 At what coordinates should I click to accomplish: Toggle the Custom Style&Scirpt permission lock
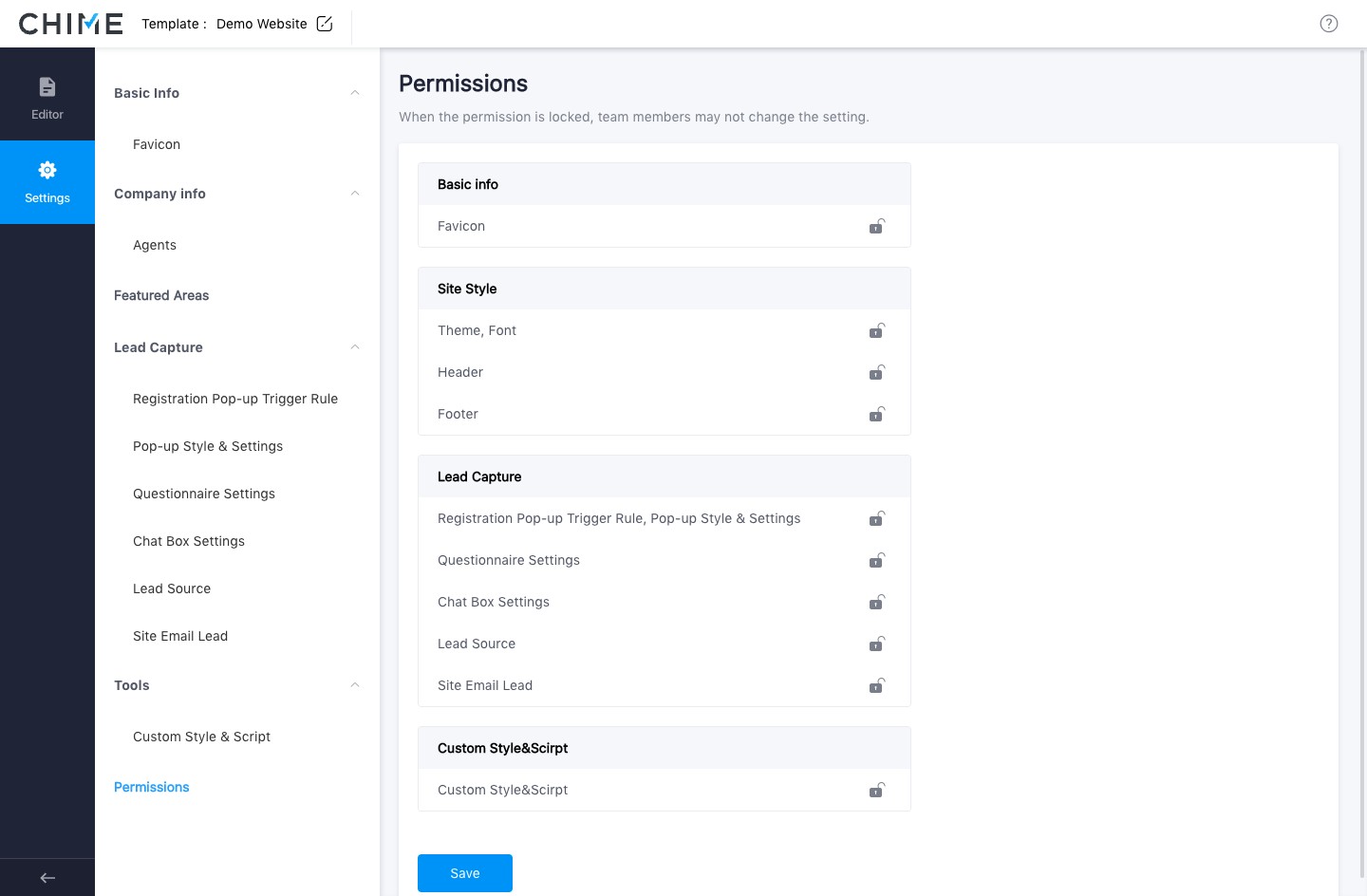(877, 790)
